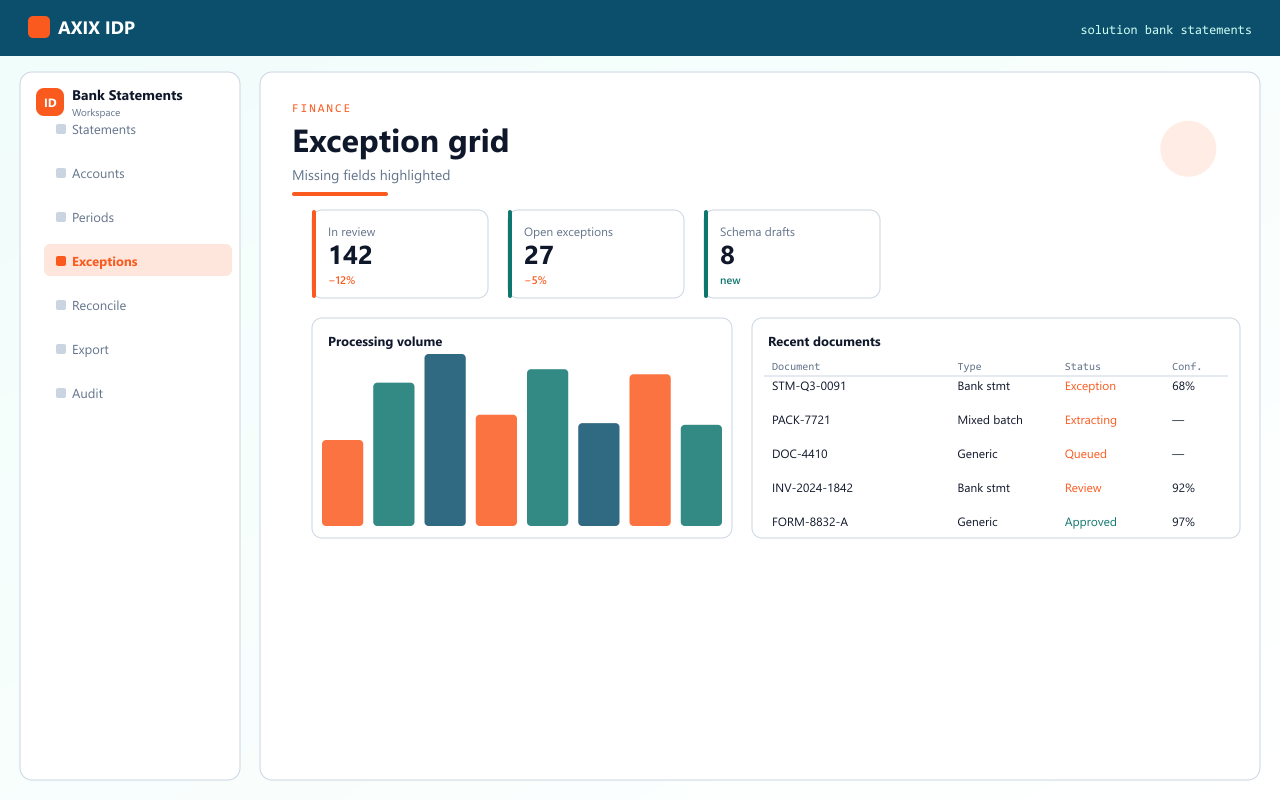Click the tallest dark blue chart bar

point(445,440)
